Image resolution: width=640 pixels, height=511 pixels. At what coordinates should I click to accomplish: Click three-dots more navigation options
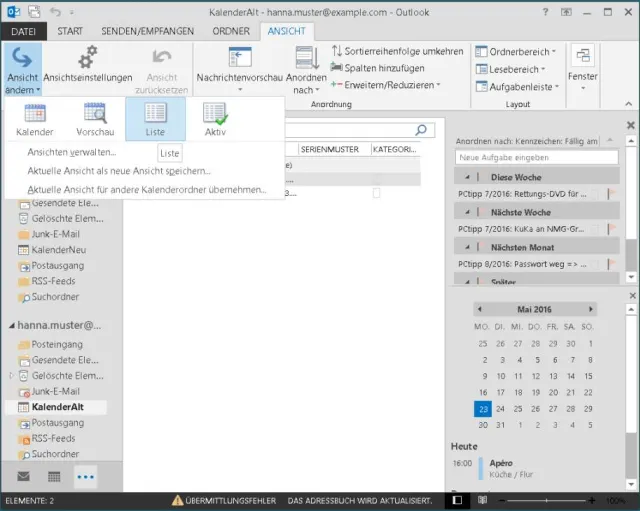point(86,476)
